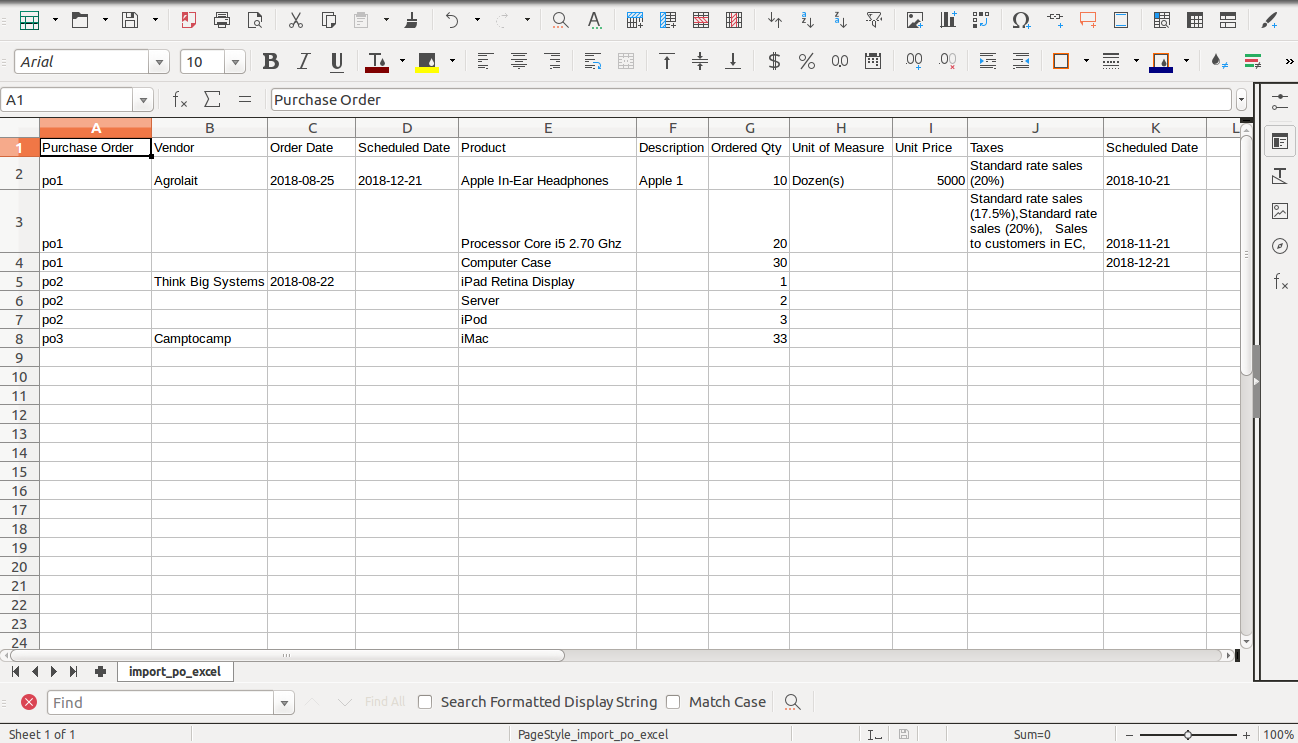Image resolution: width=1298 pixels, height=743 pixels.
Task: Click the maroon Font Color swatch
Action: coord(377,62)
